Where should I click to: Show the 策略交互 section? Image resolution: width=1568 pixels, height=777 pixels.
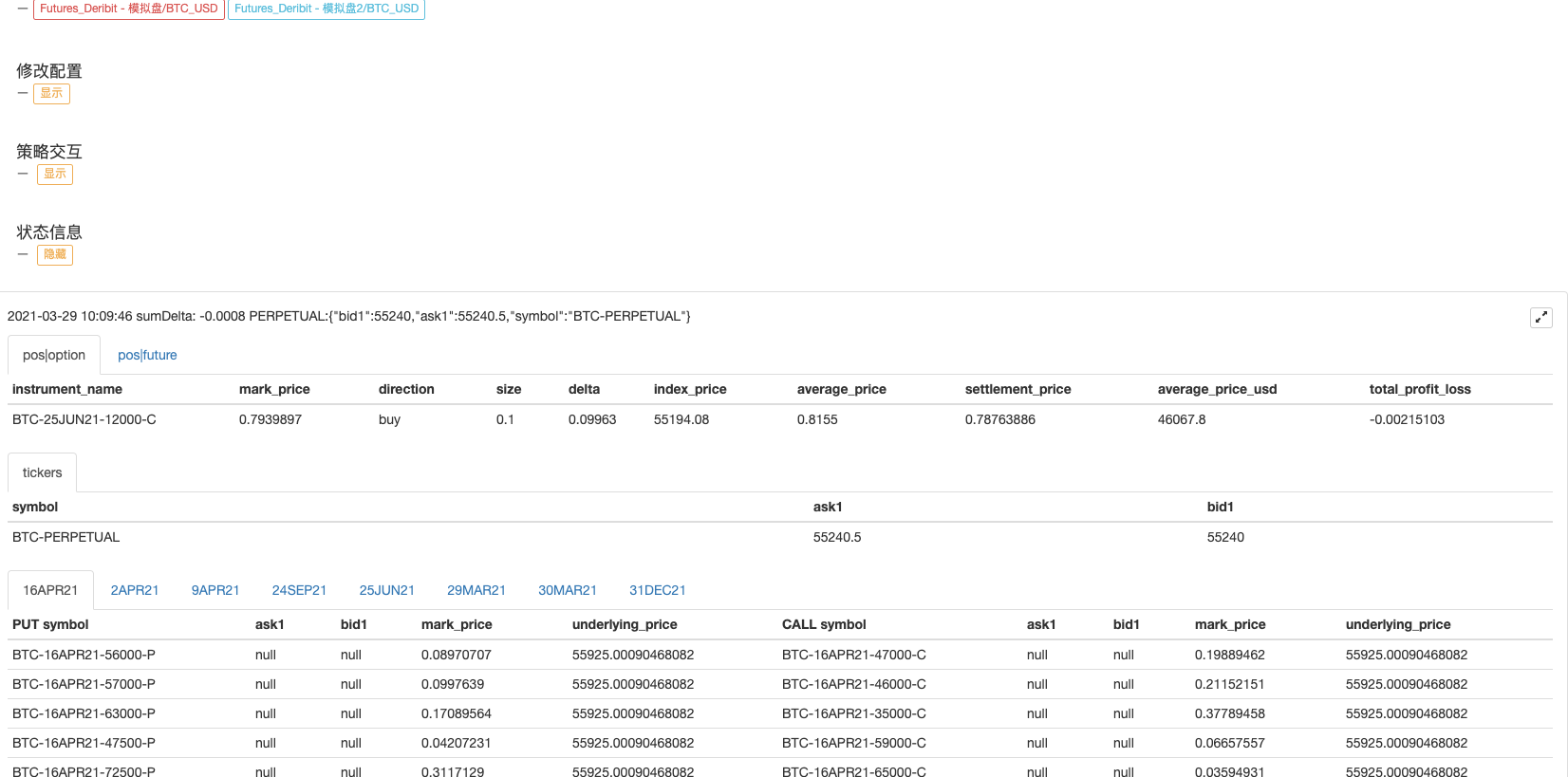click(55, 174)
